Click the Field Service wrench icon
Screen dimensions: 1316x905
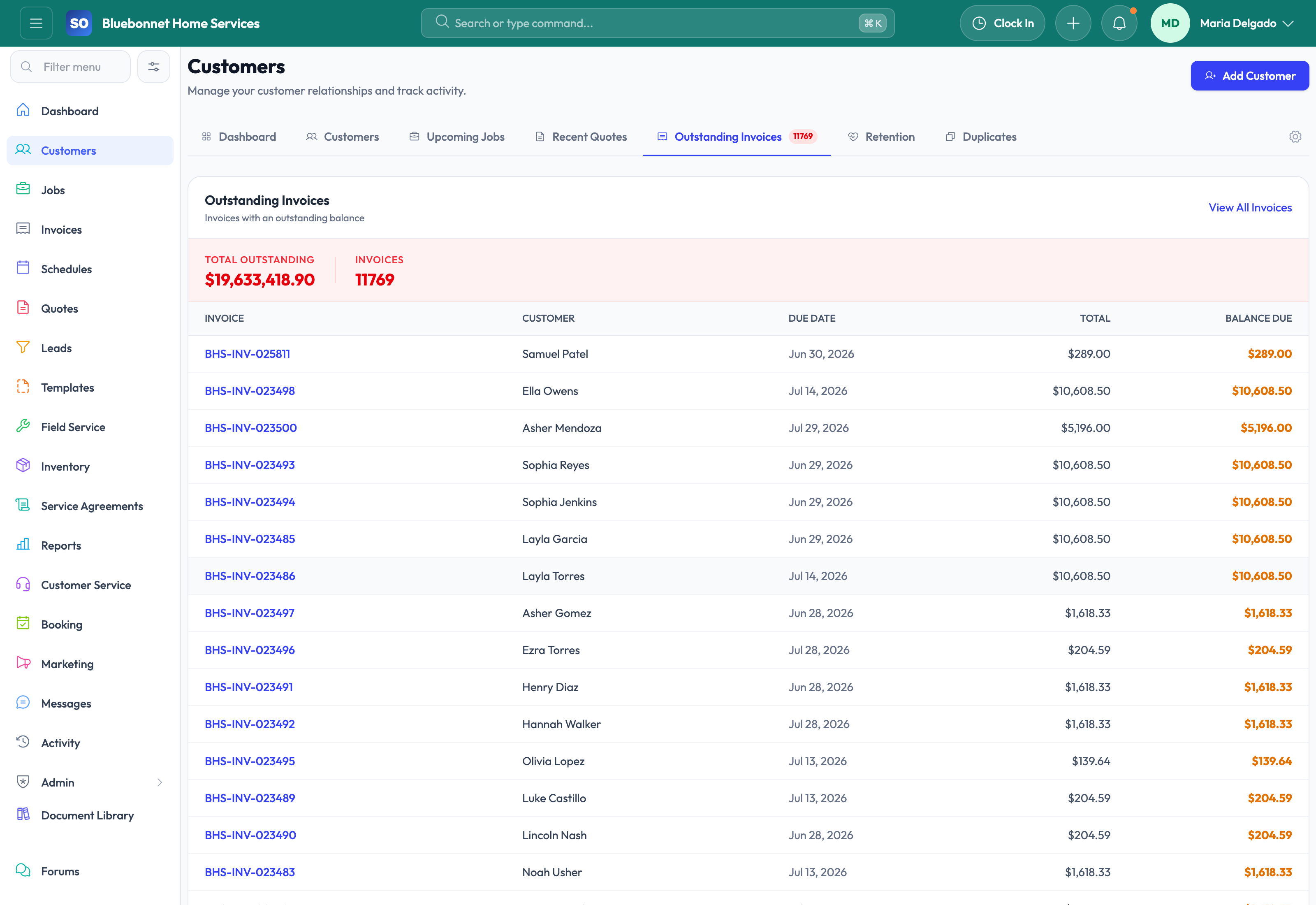(x=23, y=426)
